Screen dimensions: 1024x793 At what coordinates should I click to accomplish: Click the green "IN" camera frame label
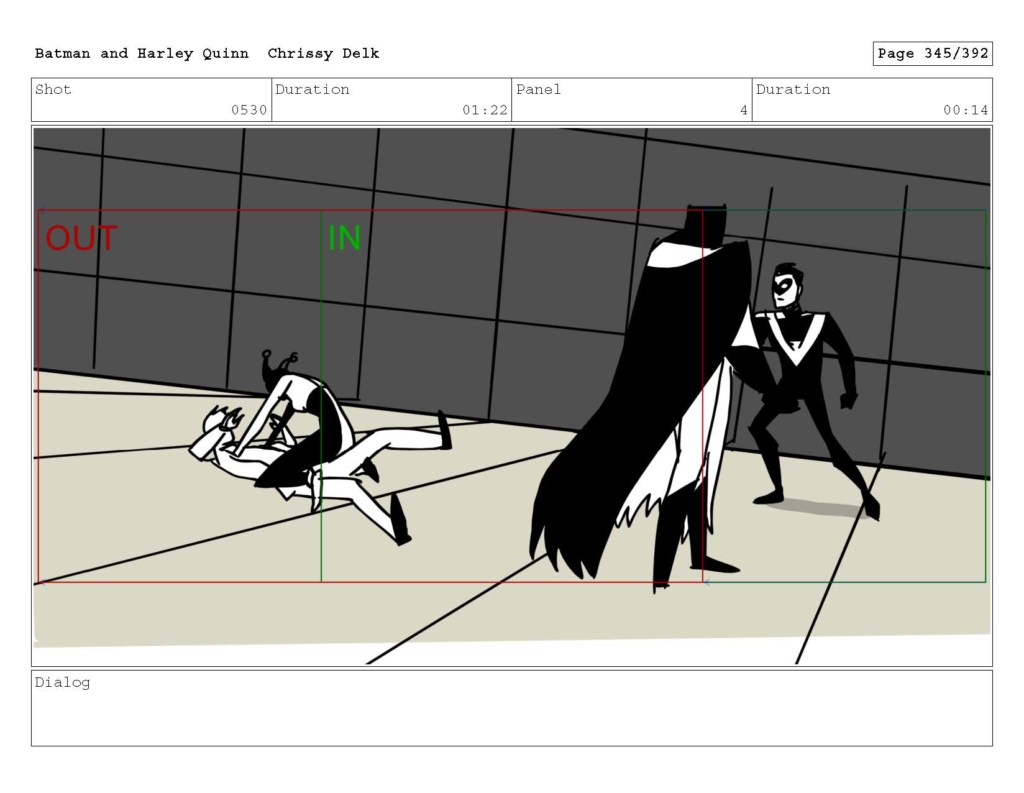click(344, 238)
